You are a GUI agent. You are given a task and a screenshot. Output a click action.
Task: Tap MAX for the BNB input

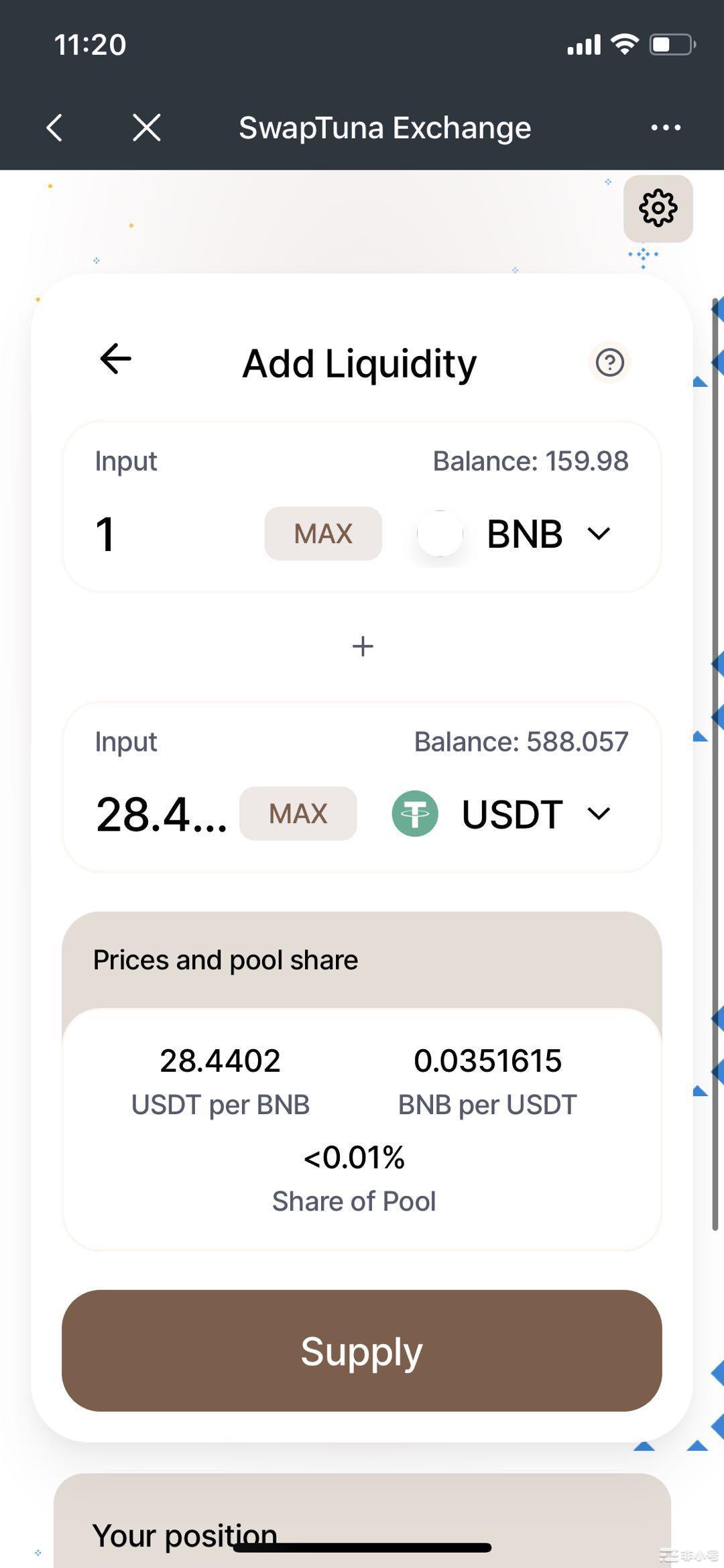[323, 534]
